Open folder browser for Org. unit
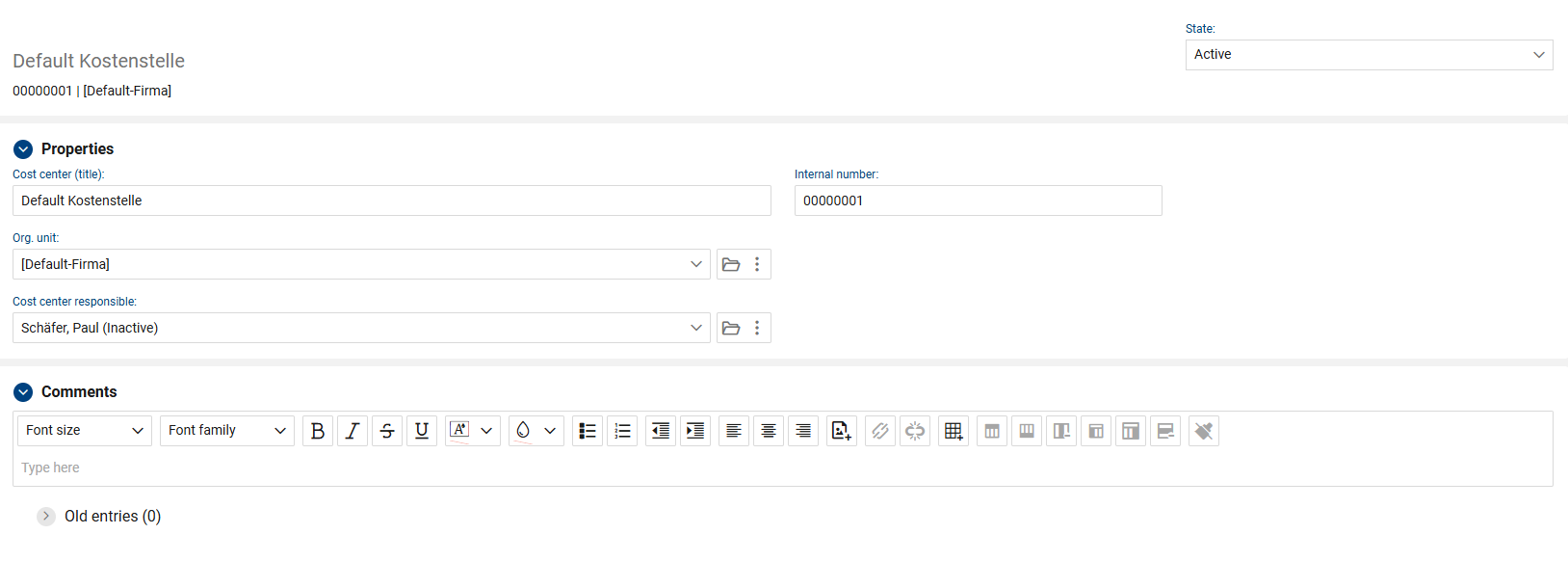1568x561 pixels. click(731, 264)
